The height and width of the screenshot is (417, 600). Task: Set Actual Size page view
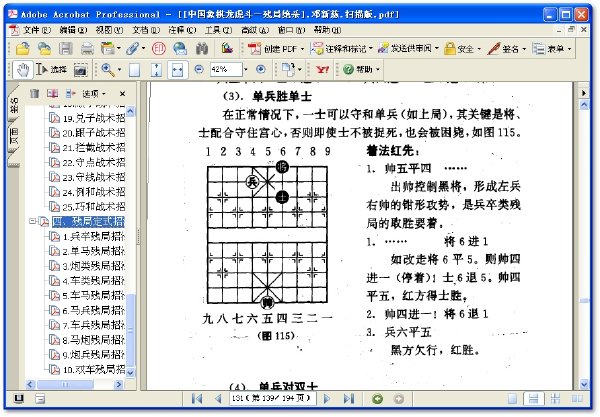[134, 70]
